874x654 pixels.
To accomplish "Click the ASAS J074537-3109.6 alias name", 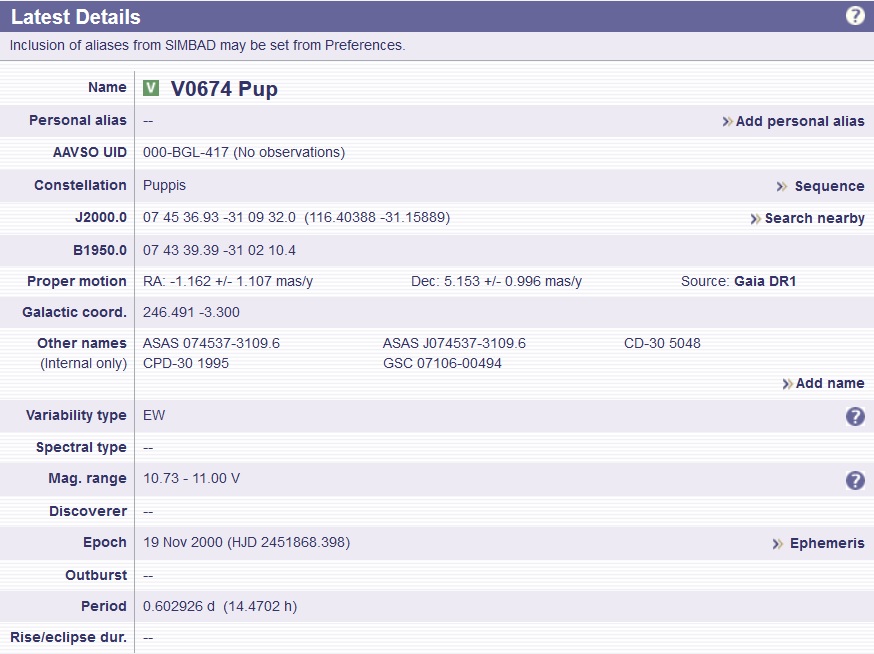I will click(454, 343).
